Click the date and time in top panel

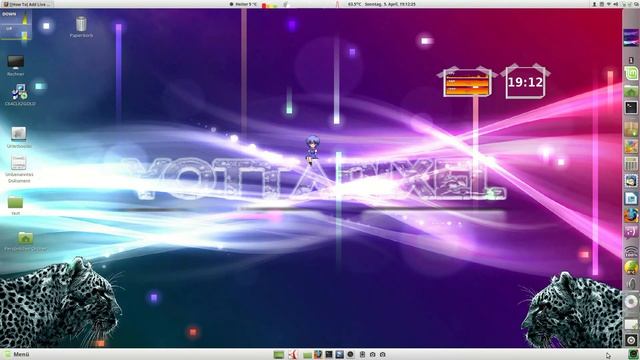(x=390, y=4)
